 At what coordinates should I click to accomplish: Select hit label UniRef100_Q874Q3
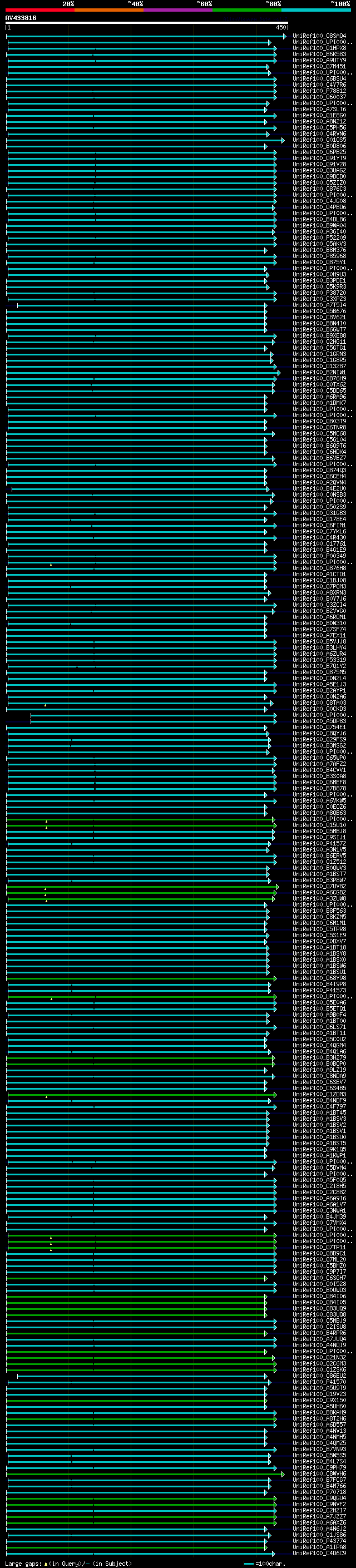tap(319, 470)
